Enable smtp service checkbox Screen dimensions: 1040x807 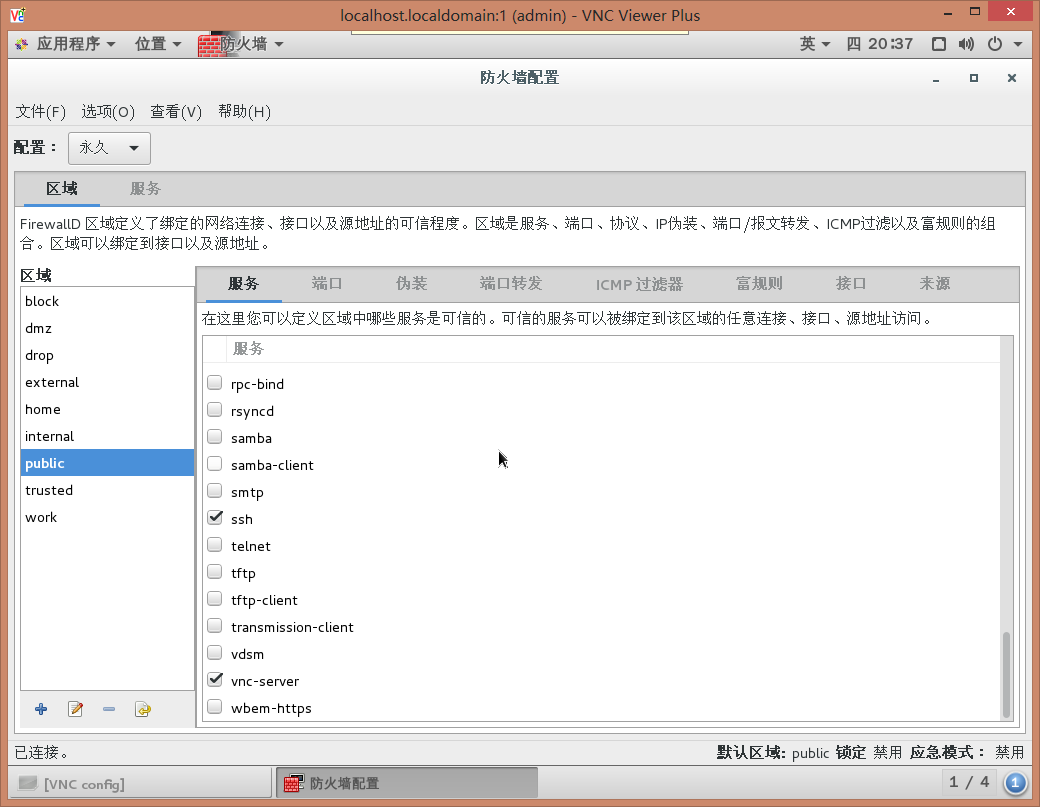click(x=214, y=491)
